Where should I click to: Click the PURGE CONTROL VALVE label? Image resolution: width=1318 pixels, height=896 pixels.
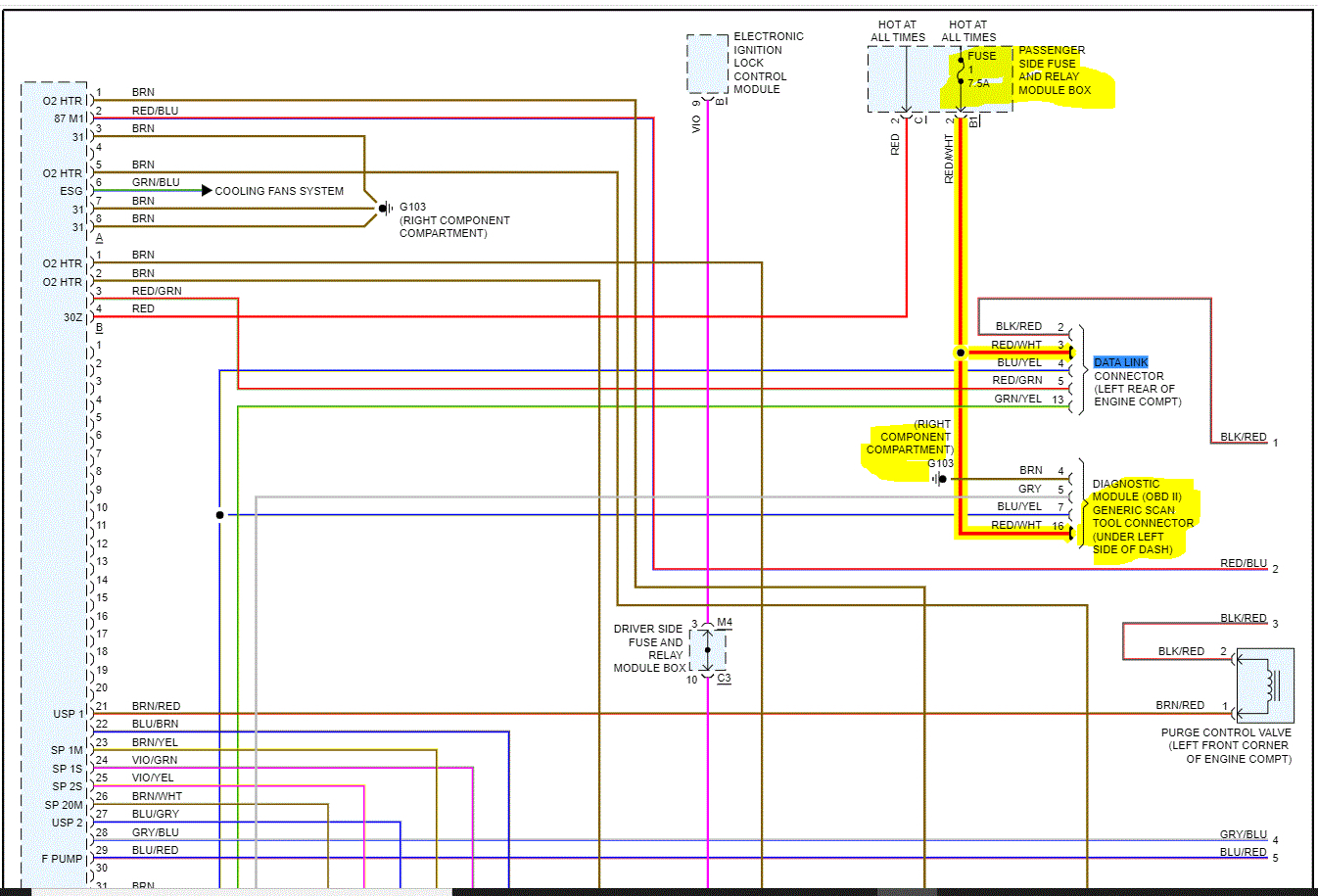[x=1226, y=732]
